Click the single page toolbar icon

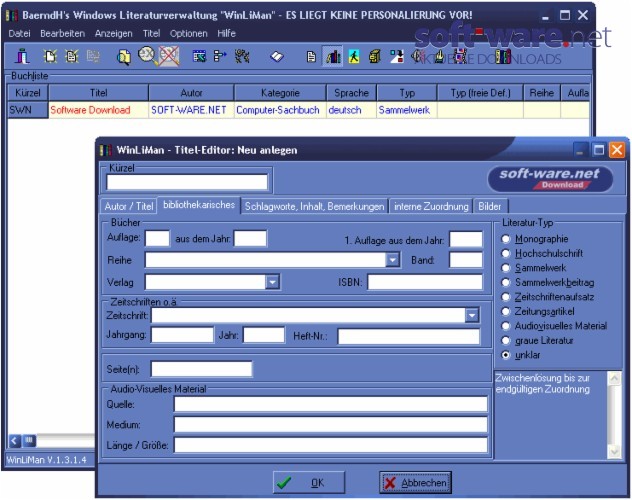pyautogui.click(x=311, y=56)
